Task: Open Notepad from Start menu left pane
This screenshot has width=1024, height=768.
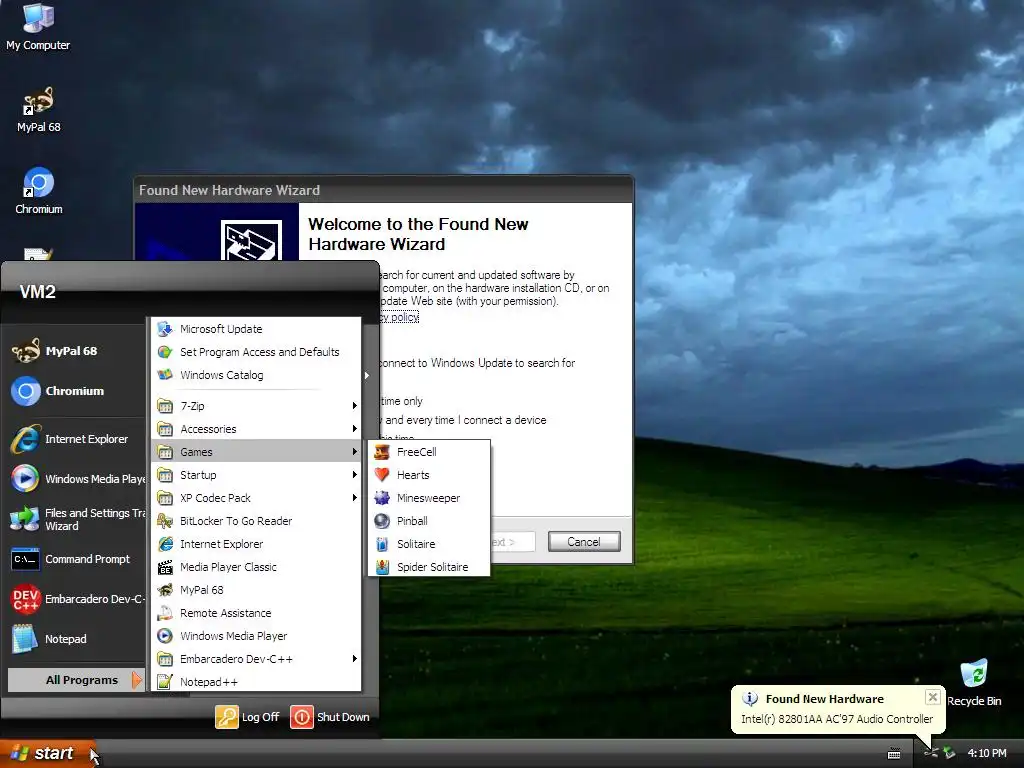Action: click(x=75, y=639)
